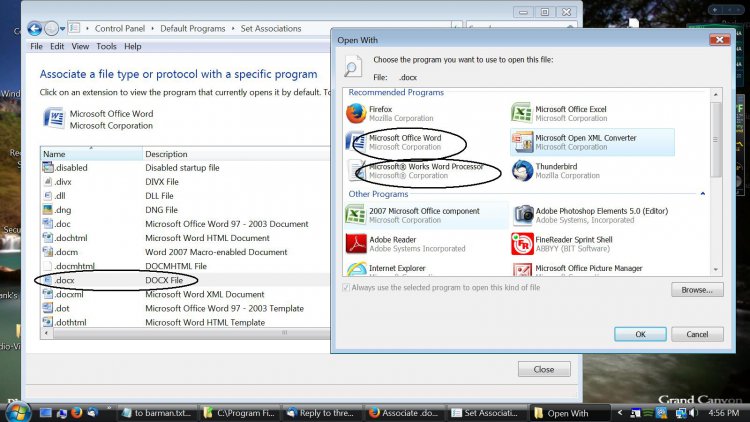Select the .dochtml row

pos(186,238)
